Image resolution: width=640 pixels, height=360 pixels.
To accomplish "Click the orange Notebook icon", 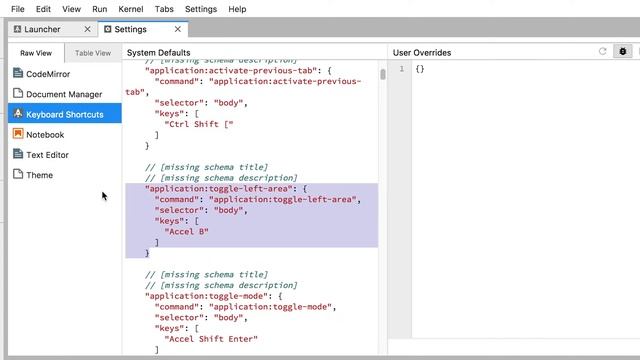I will click(x=18, y=133).
